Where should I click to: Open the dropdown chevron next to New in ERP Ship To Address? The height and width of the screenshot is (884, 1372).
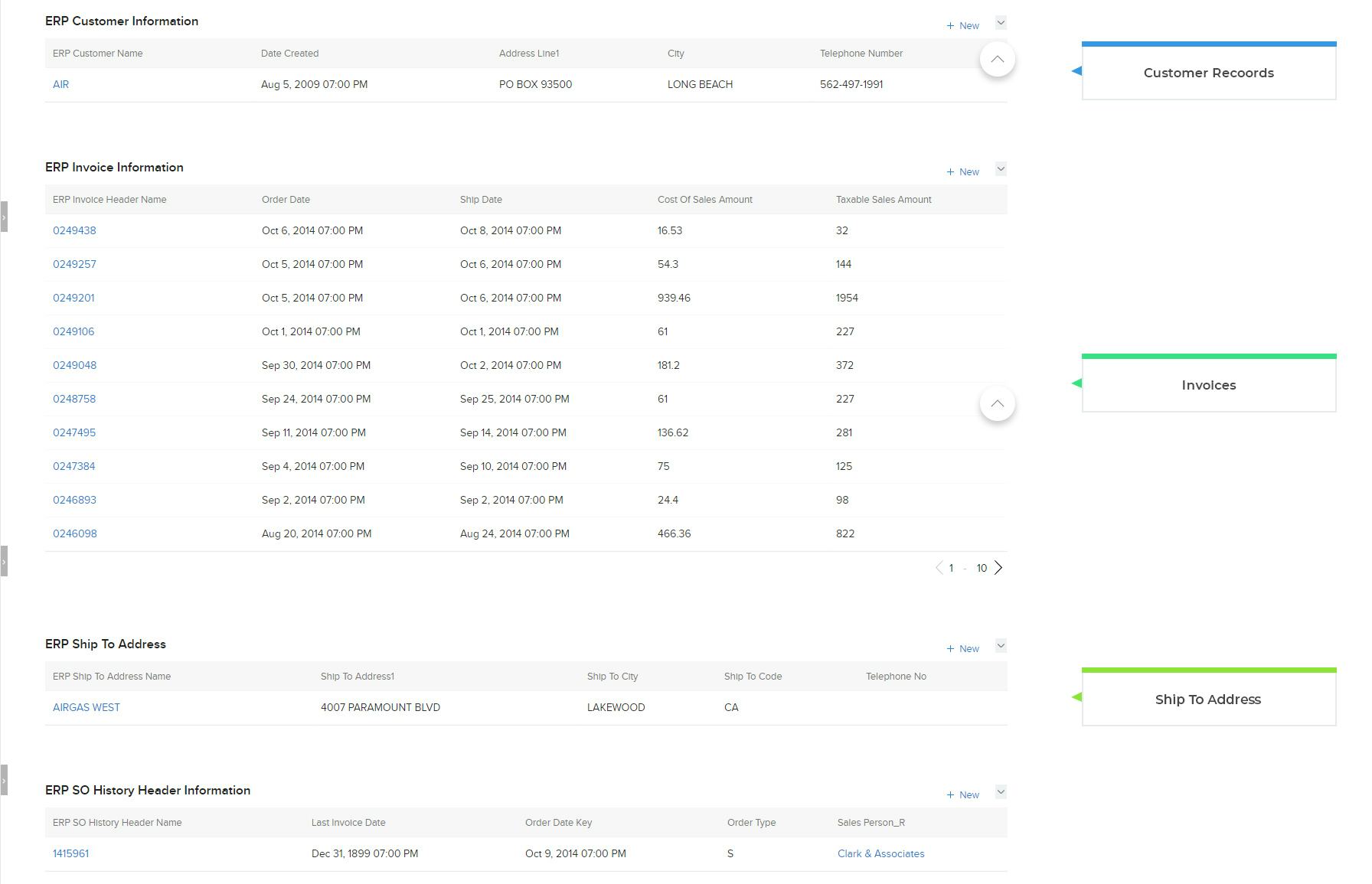[1000, 645]
